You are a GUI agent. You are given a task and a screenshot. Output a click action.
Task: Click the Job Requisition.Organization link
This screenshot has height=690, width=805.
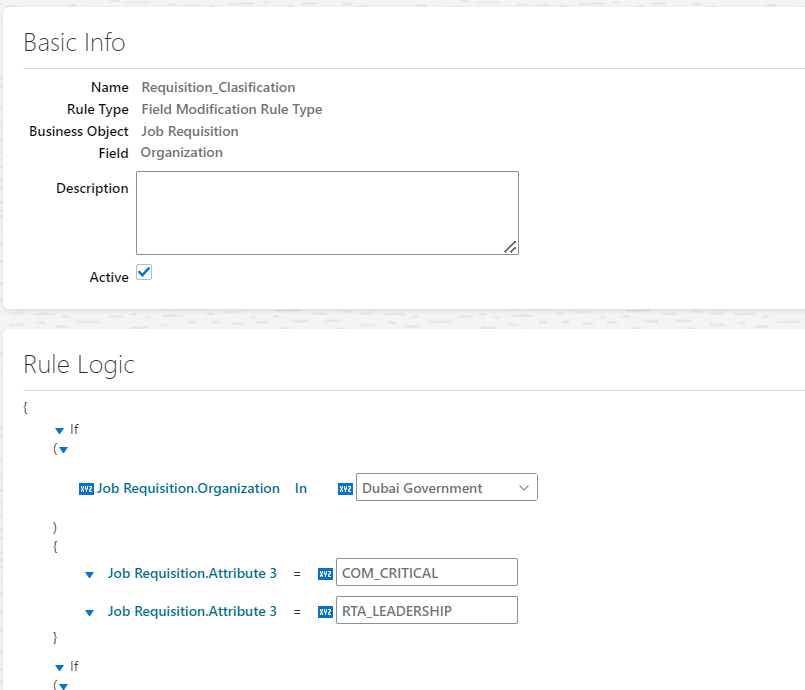click(x=188, y=488)
